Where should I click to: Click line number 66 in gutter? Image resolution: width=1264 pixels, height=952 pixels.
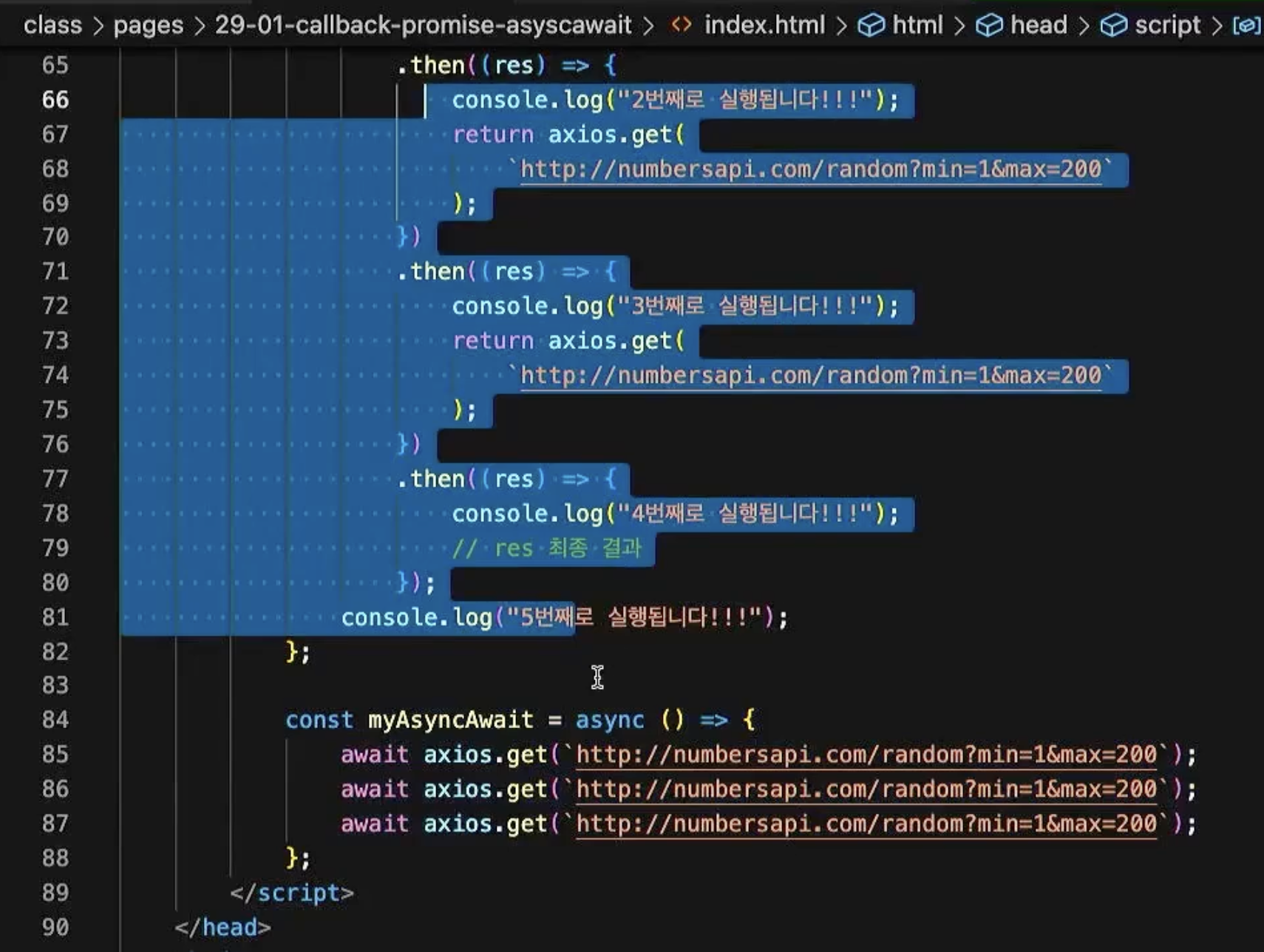coord(55,100)
